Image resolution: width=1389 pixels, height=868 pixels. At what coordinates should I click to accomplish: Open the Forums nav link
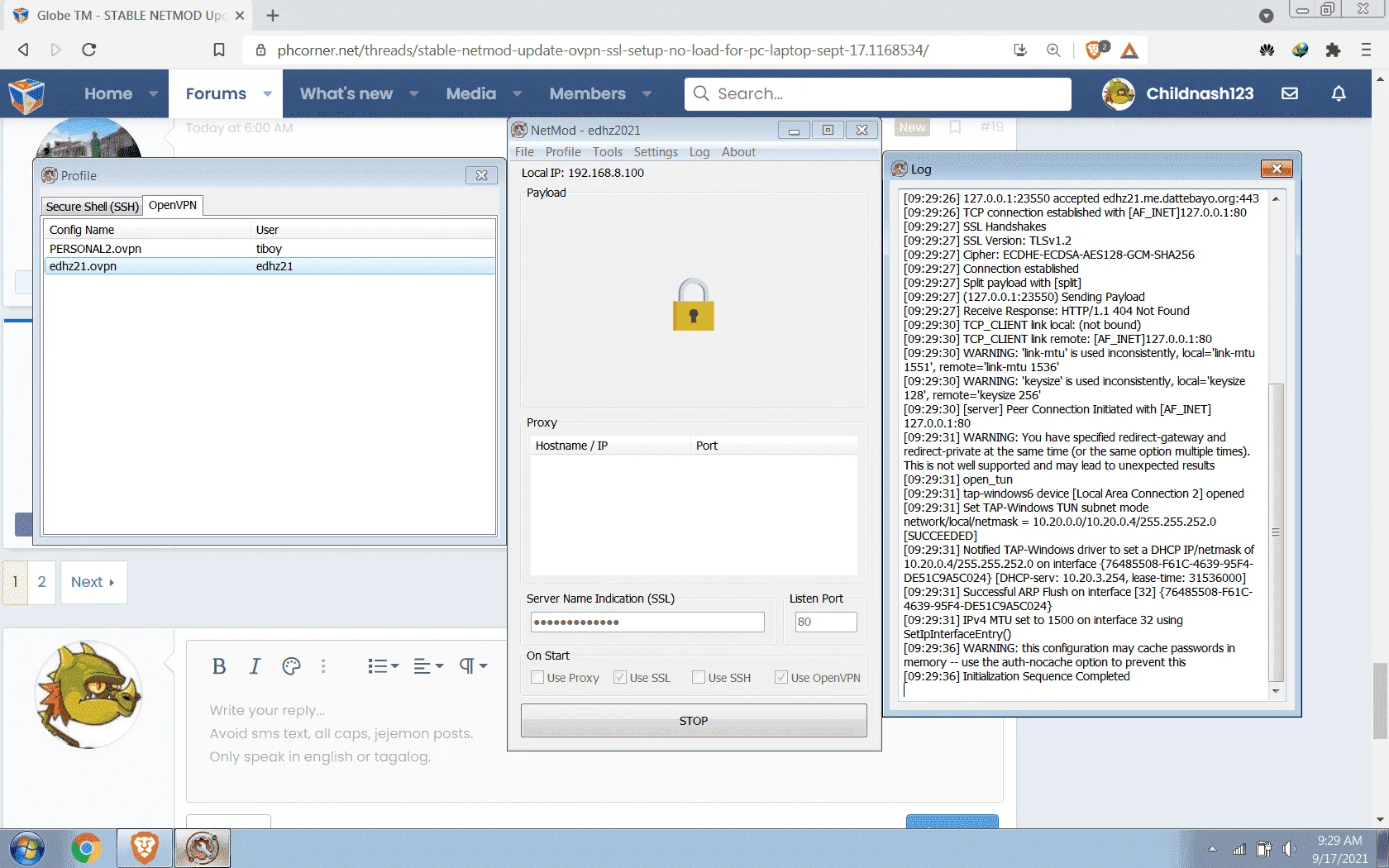pyautogui.click(x=216, y=94)
